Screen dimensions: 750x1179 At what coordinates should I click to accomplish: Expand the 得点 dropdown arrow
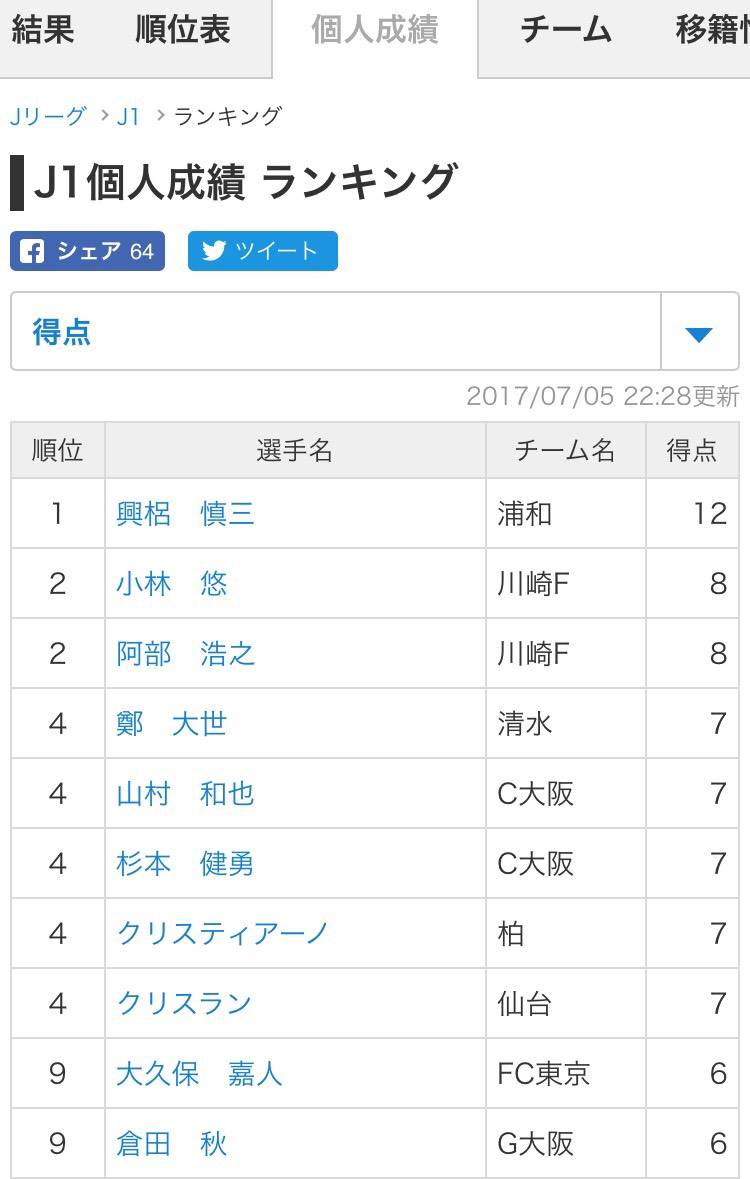point(699,332)
